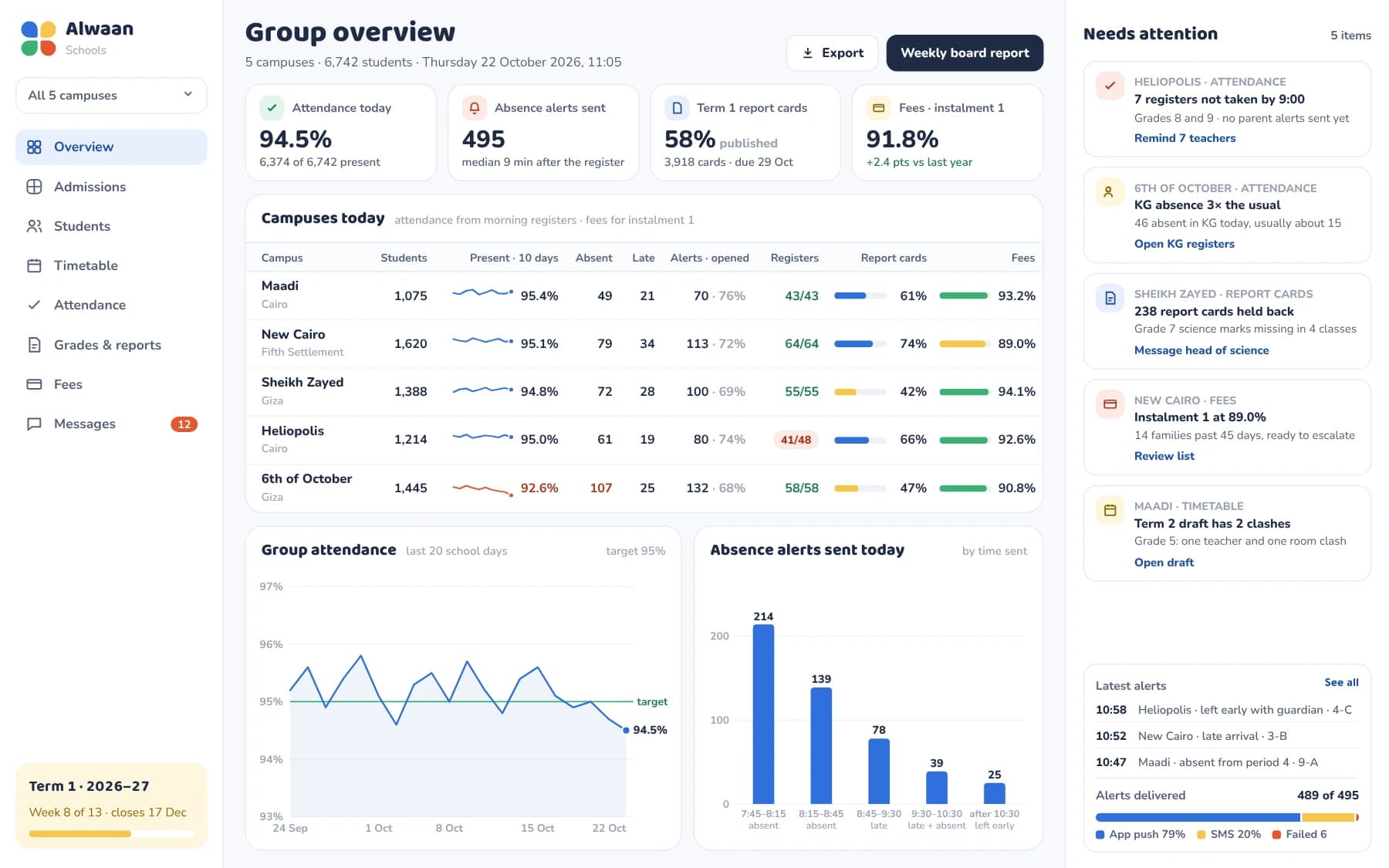Screen dimensions: 1389x868
Task: Click the Grades & reports document icon
Action: coord(34,345)
